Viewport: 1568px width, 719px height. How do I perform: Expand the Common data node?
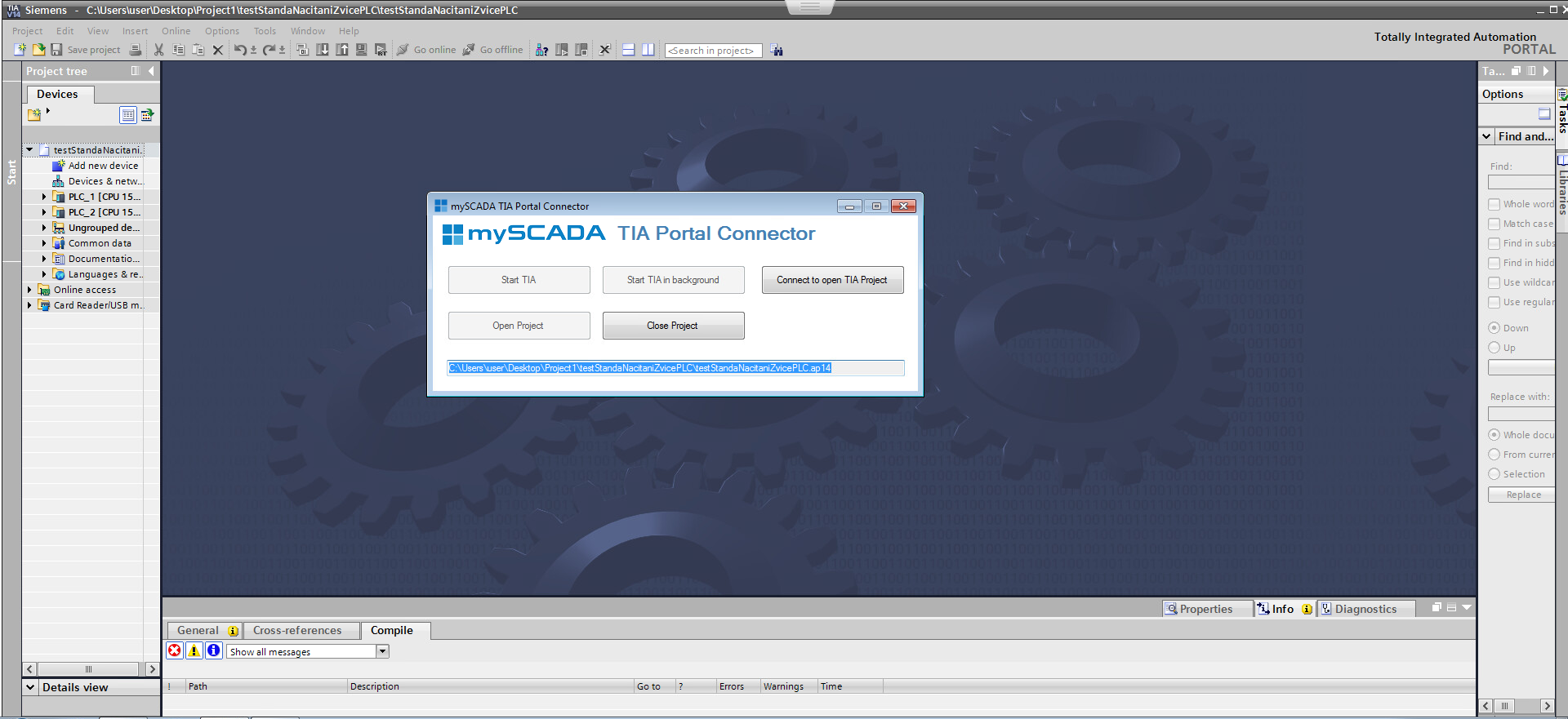pyautogui.click(x=44, y=243)
